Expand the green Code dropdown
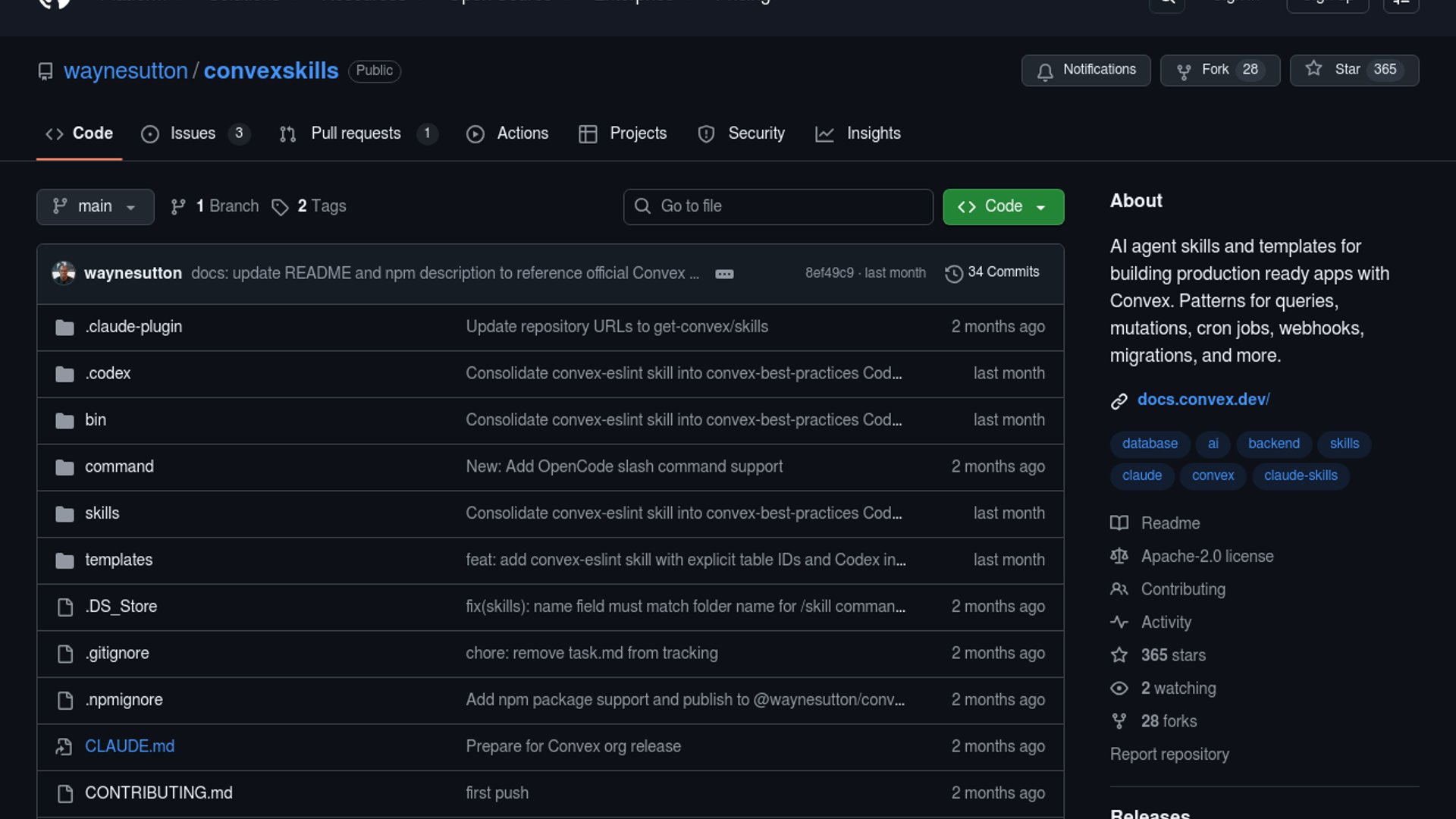The height and width of the screenshot is (819, 1456). click(x=1003, y=206)
